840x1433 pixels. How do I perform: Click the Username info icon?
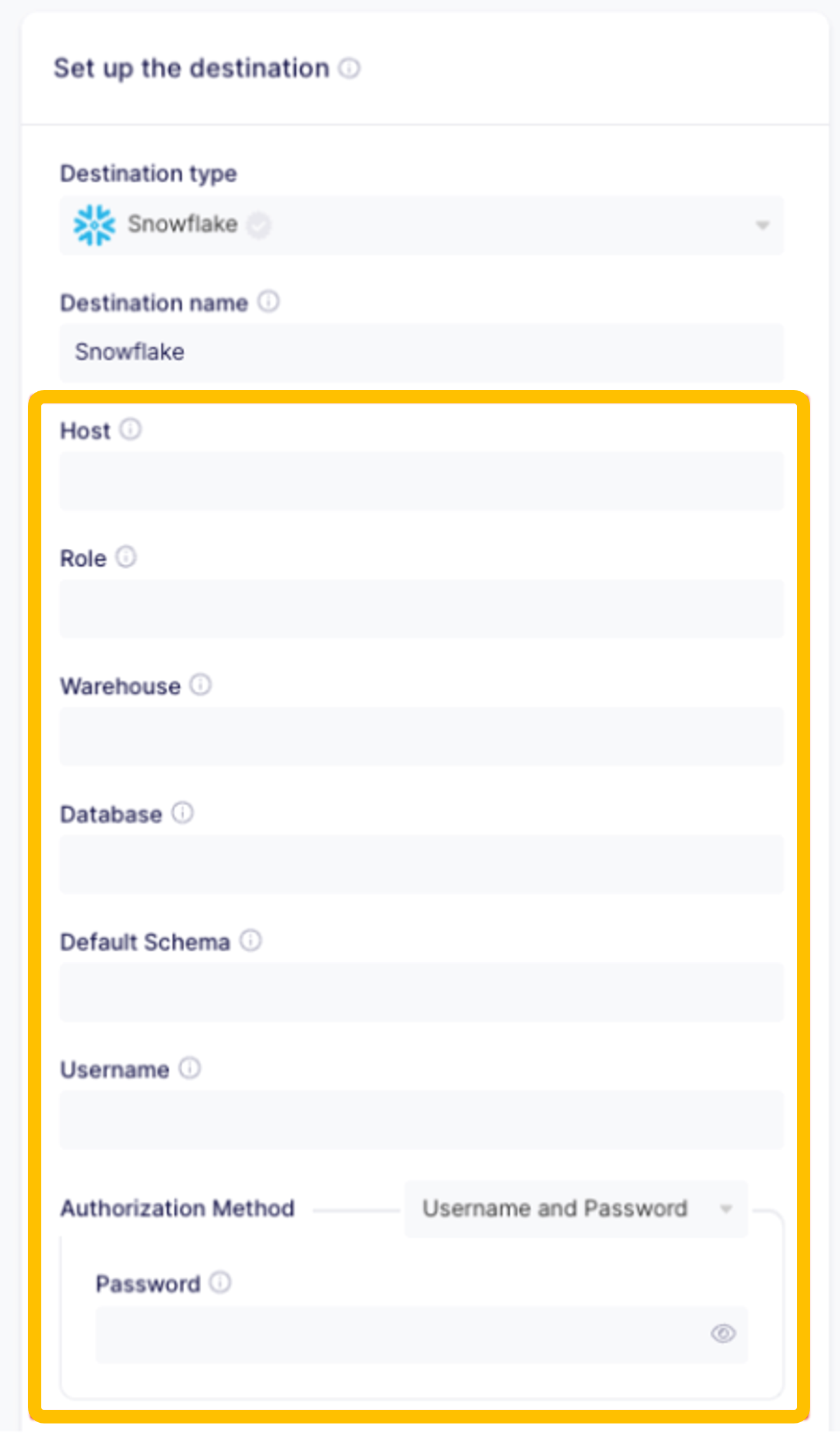click(x=189, y=1068)
